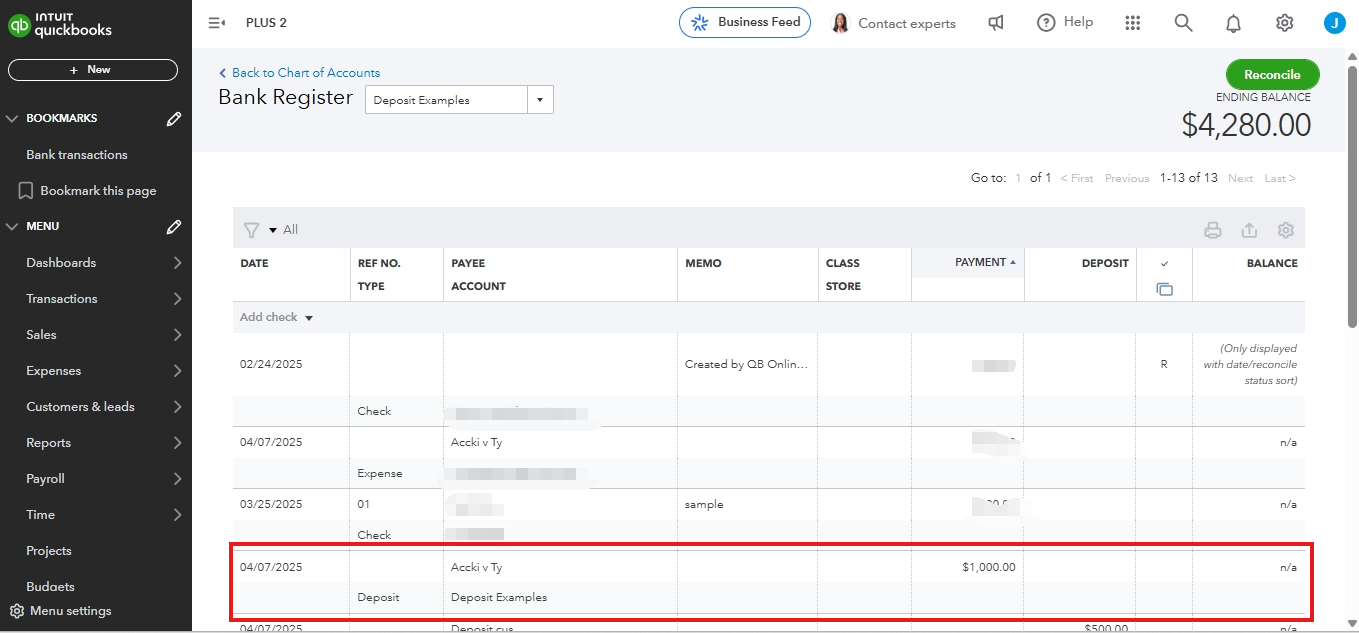This screenshot has height=633, width=1359.
Task: Click the copy icon under the checkmark column
Action: coord(1164,289)
